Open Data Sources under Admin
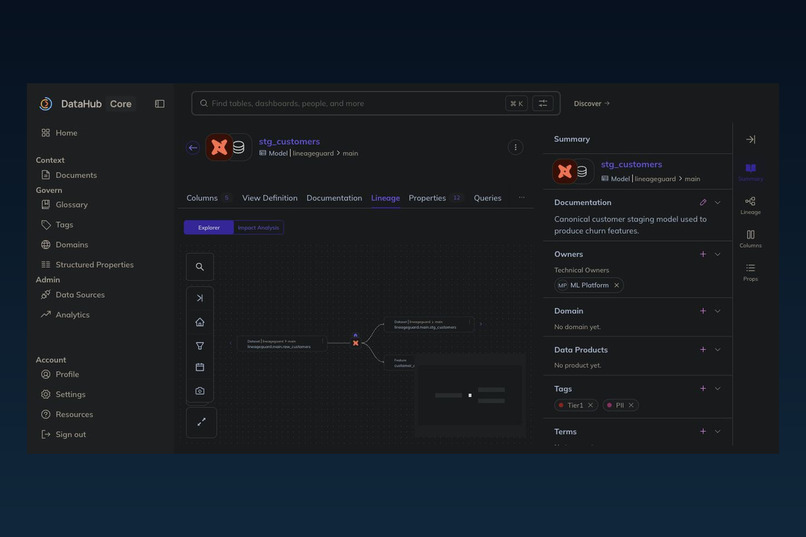 coord(73,294)
